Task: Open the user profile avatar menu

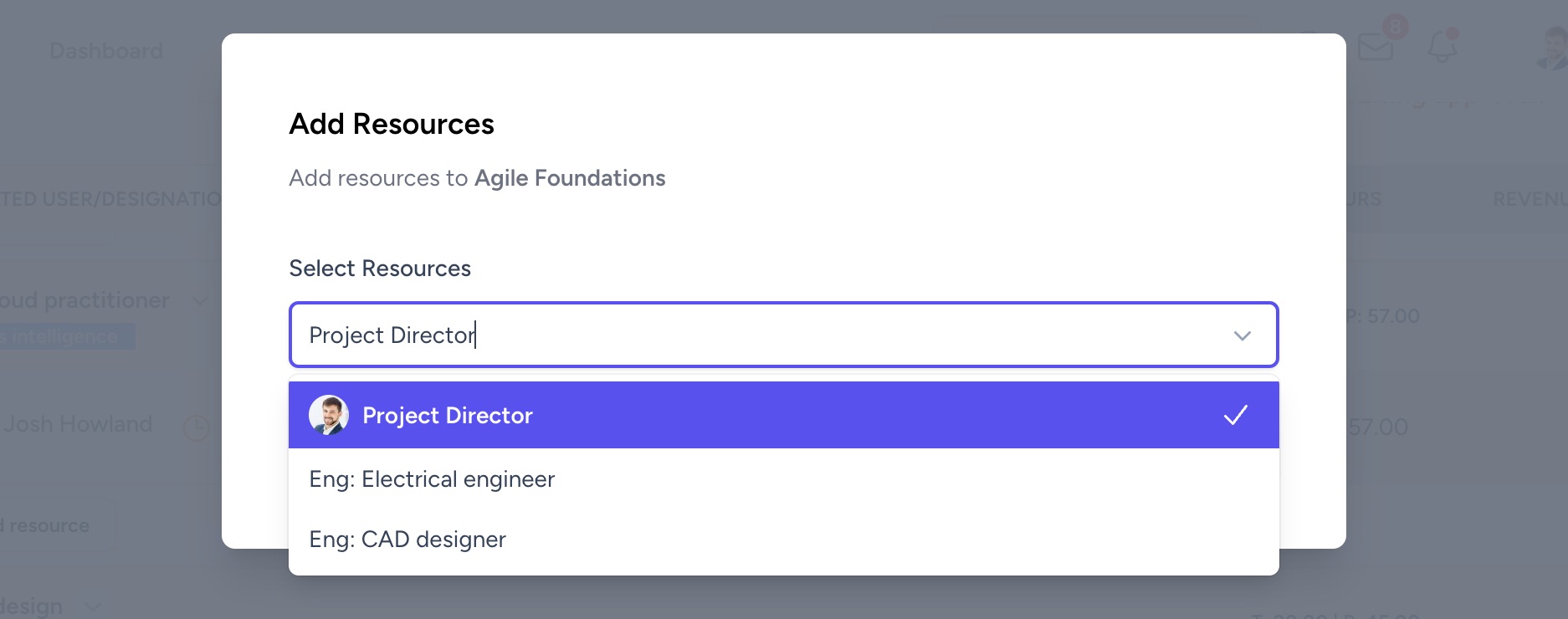Action: [x=1555, y=47]
